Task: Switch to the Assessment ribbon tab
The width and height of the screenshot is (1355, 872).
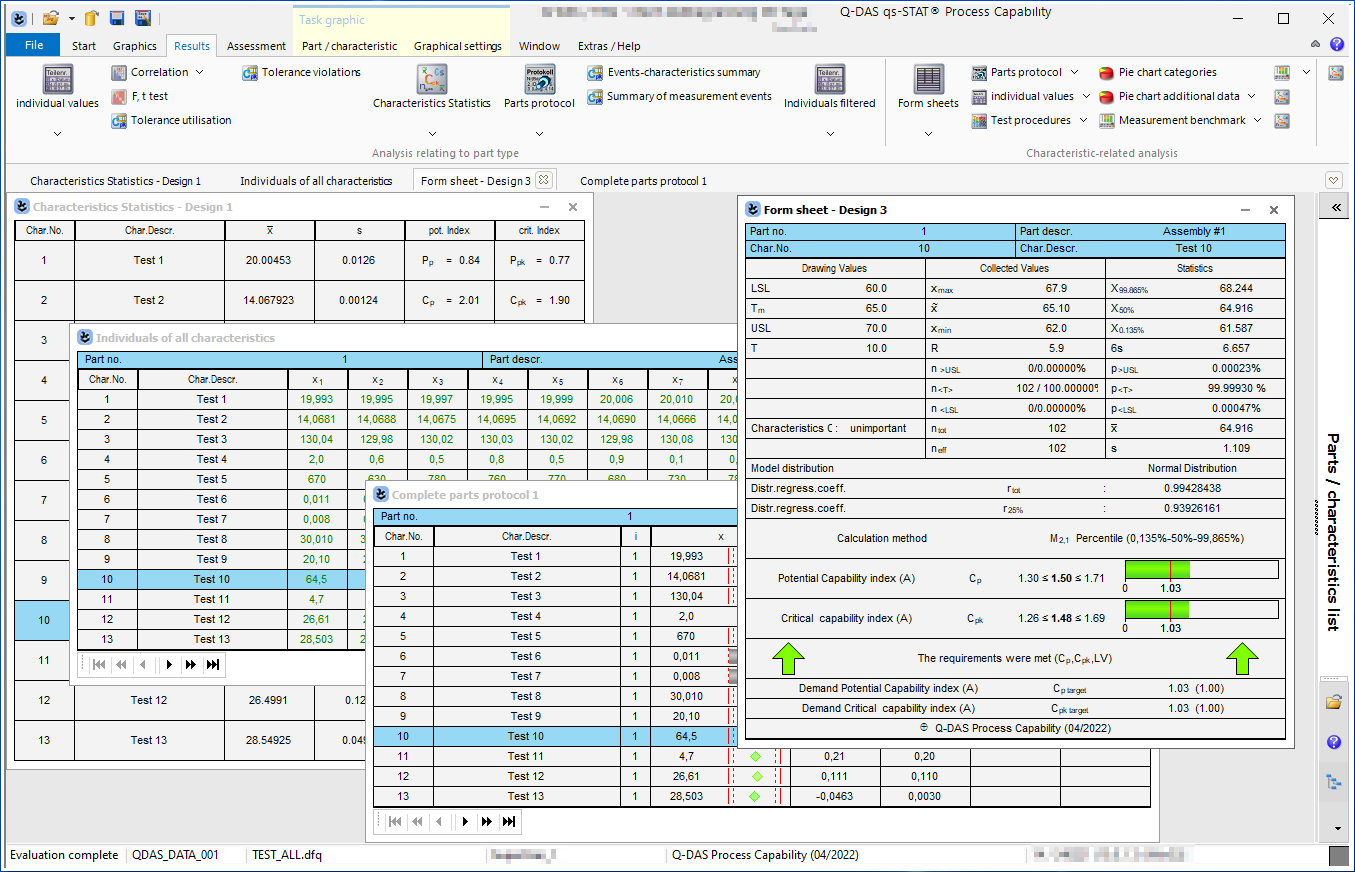Action: pyautogui.click(x=257, y=46)
